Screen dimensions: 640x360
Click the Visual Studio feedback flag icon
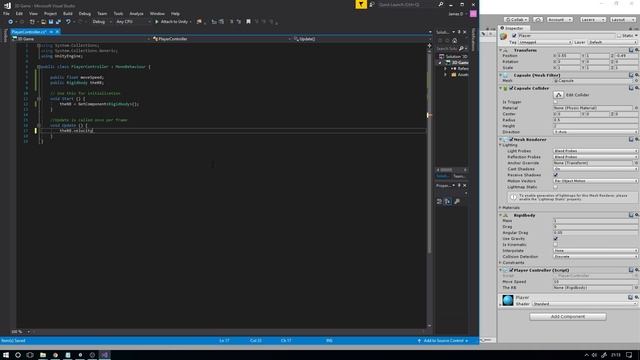coord(361,4)
